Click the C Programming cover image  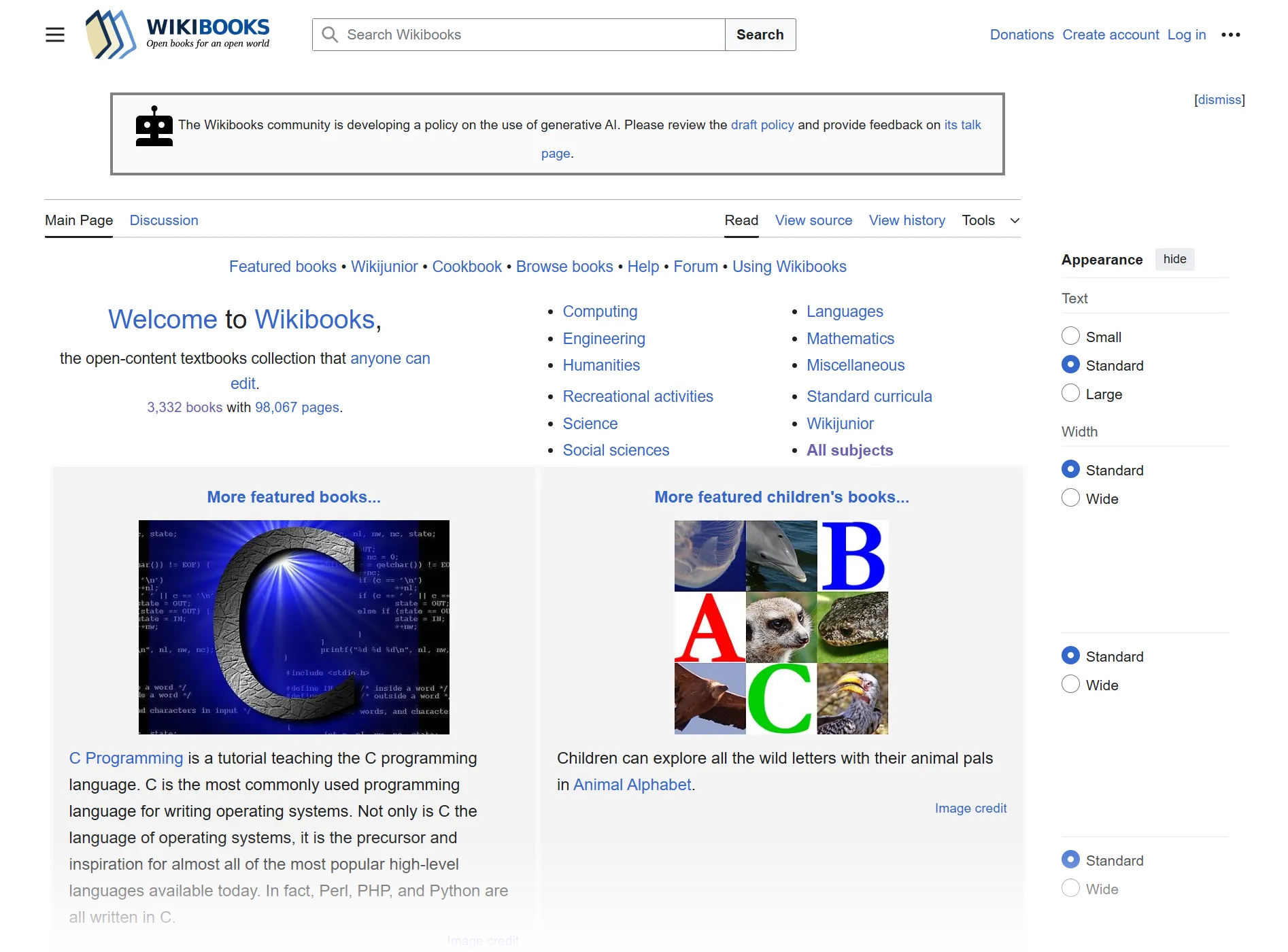click(293, 626)
